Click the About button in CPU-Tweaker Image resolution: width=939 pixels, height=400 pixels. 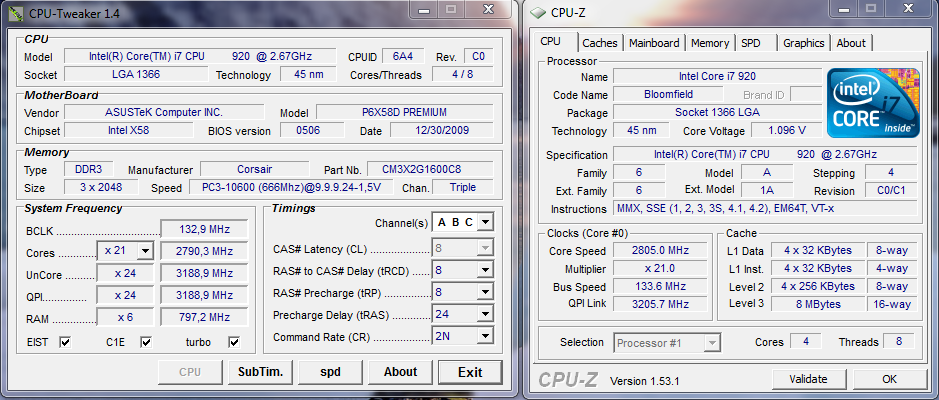400,372
